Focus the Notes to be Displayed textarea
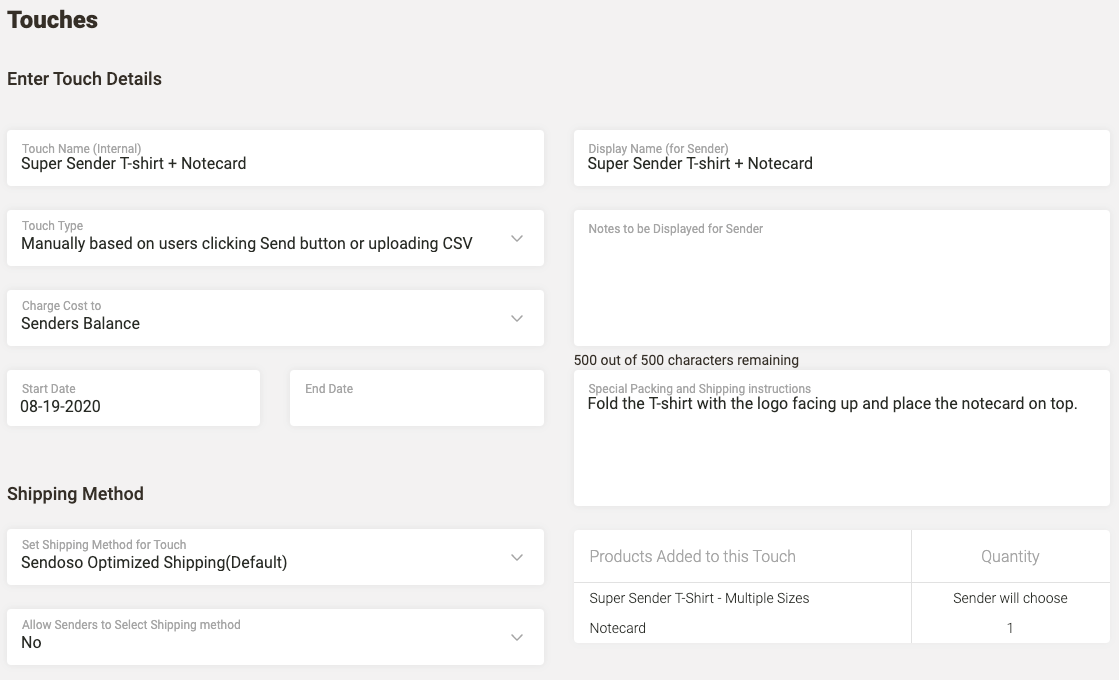This screenshot has width=1119, height=680. click(x=840, y=285)
